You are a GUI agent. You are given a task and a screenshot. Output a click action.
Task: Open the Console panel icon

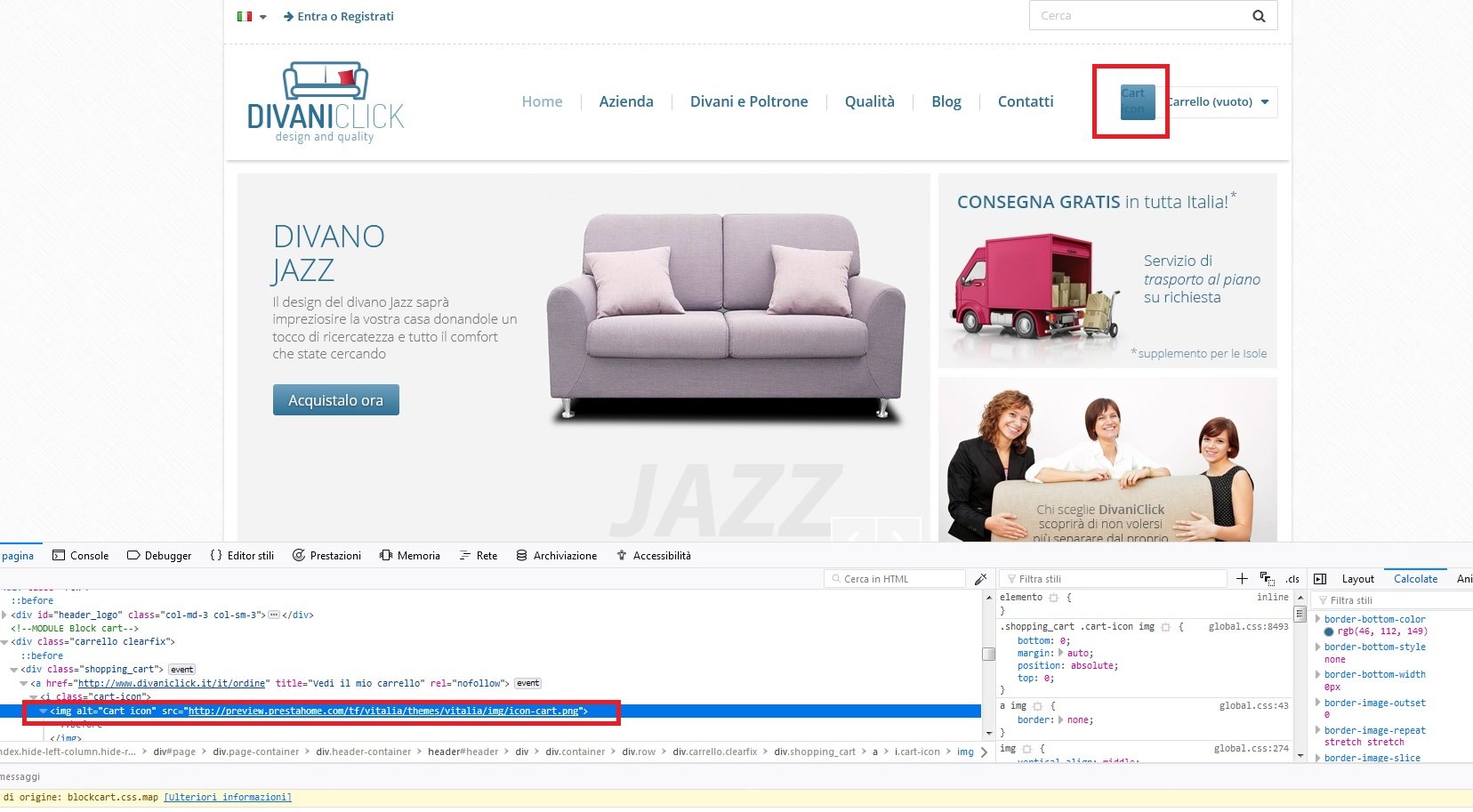pyautogui.click(x=59, y=555)
